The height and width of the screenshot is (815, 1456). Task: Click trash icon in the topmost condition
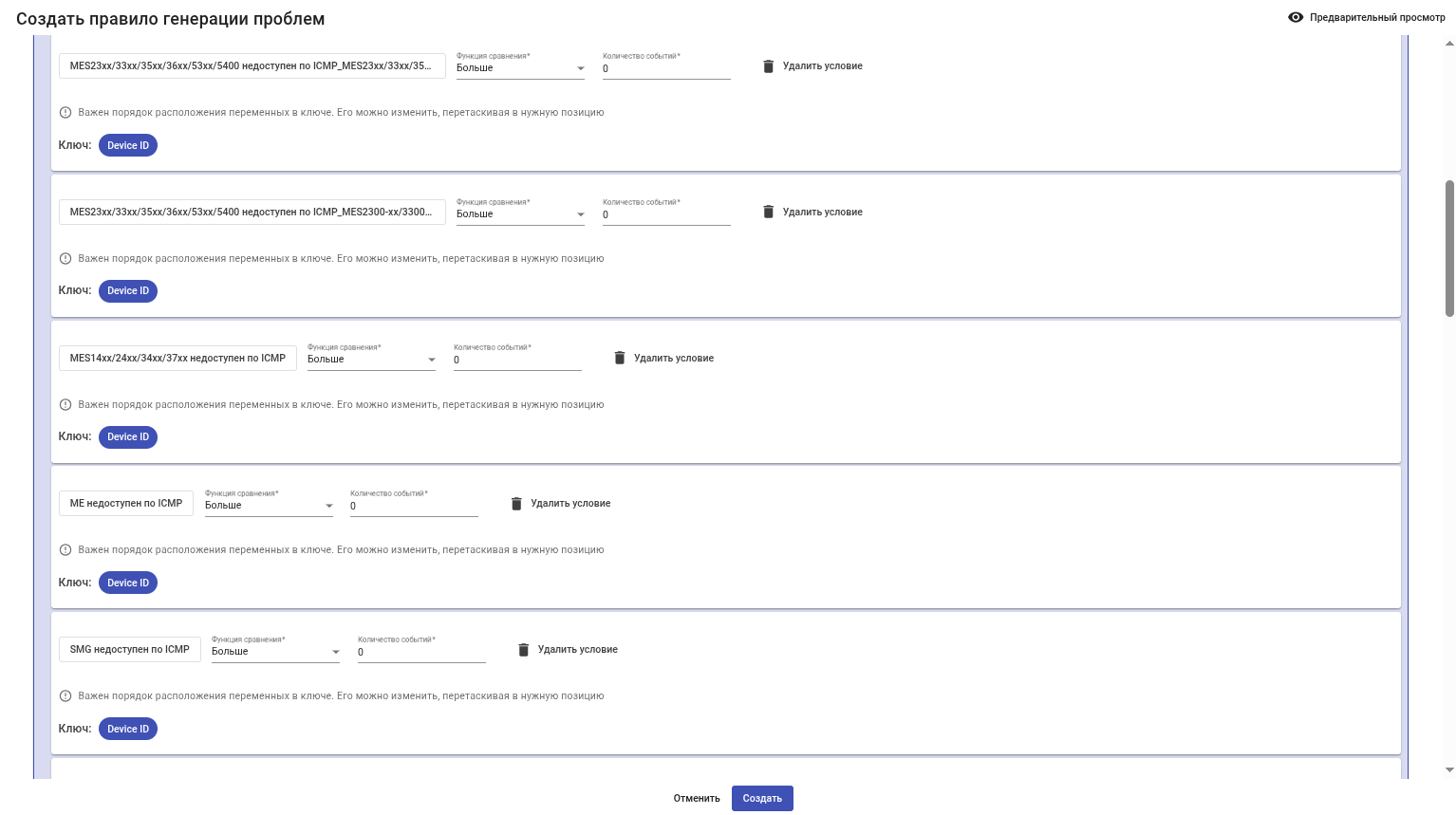coord(769,66)
